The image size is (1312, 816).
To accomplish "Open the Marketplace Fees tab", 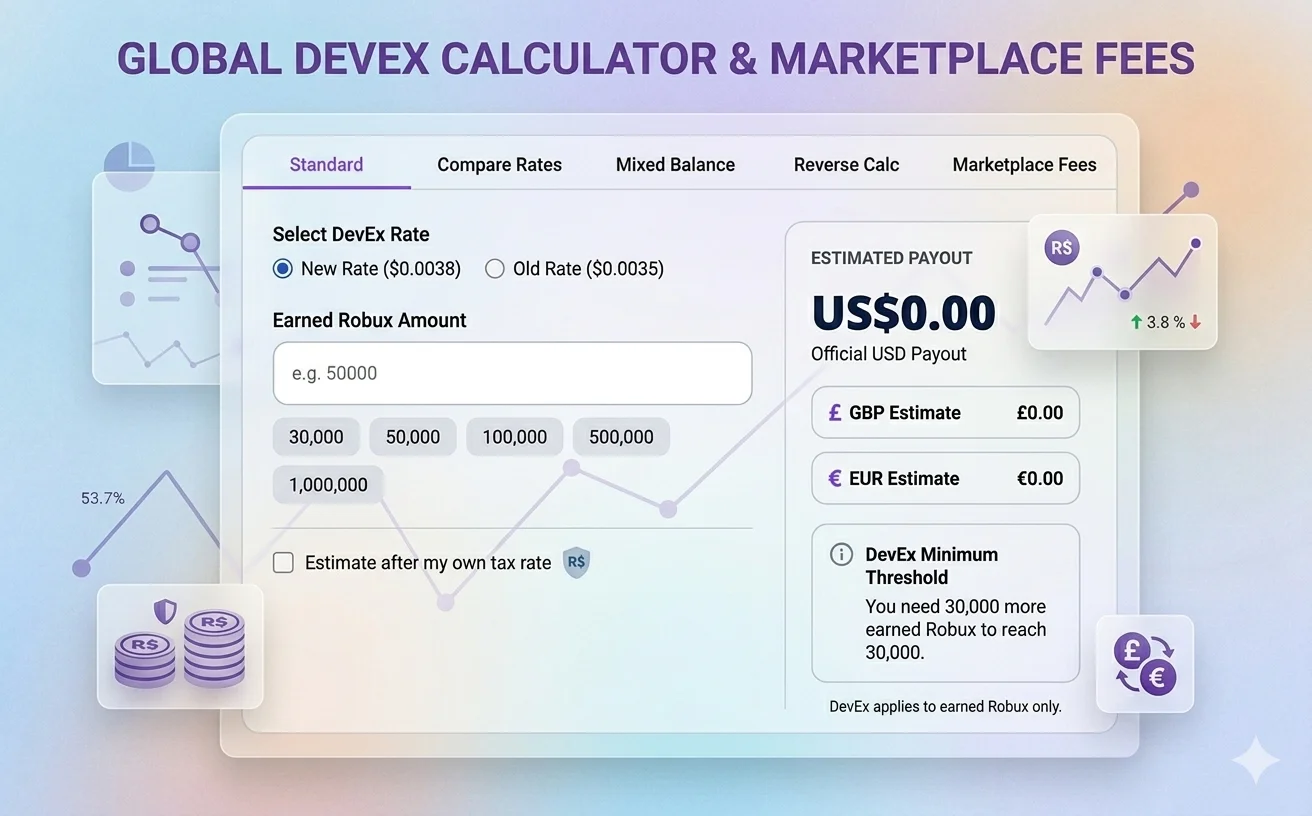I will (x=1024, y=165).
